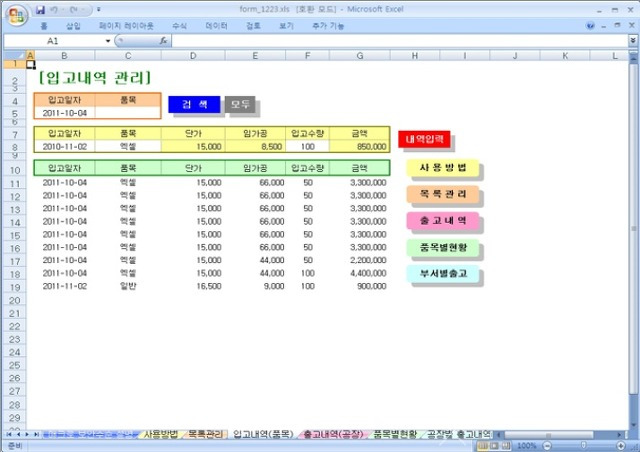Select column header D
640x452 pixels.
[x=193, y=56]
